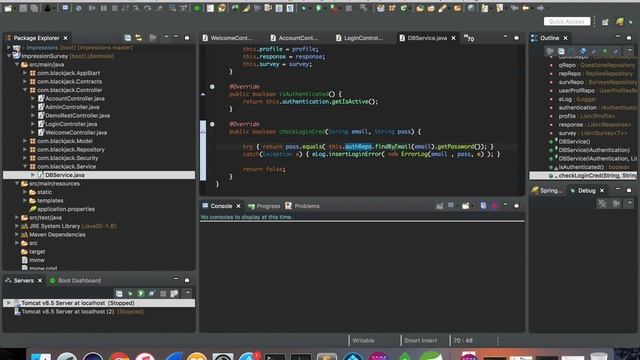Click the green Relaunch toolbar icon
Screen dimensions: 640x360
tap(197, 8)
